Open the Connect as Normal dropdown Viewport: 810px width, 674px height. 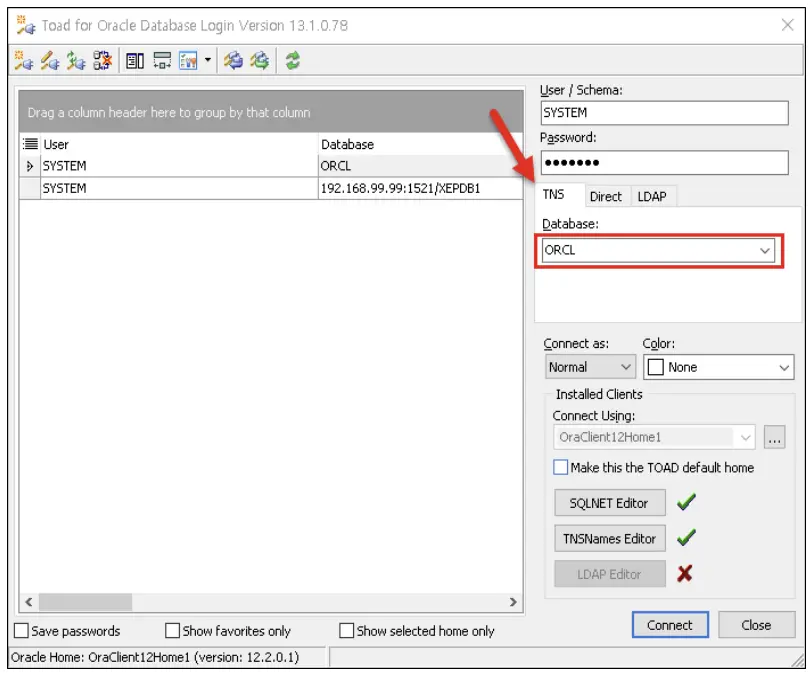coord(626,367)
